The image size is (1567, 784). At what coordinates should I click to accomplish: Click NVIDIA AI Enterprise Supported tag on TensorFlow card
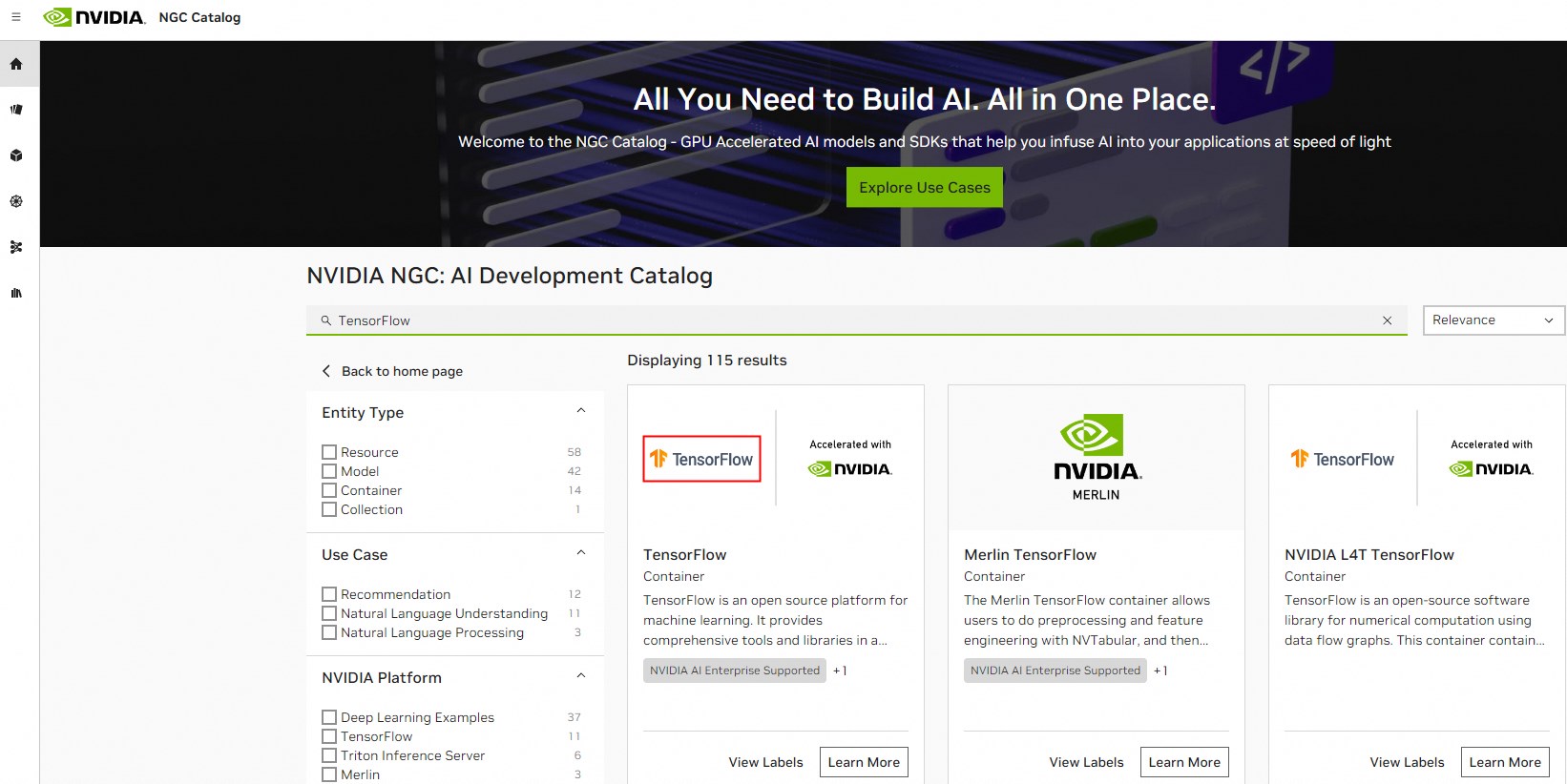pos(735,671)
